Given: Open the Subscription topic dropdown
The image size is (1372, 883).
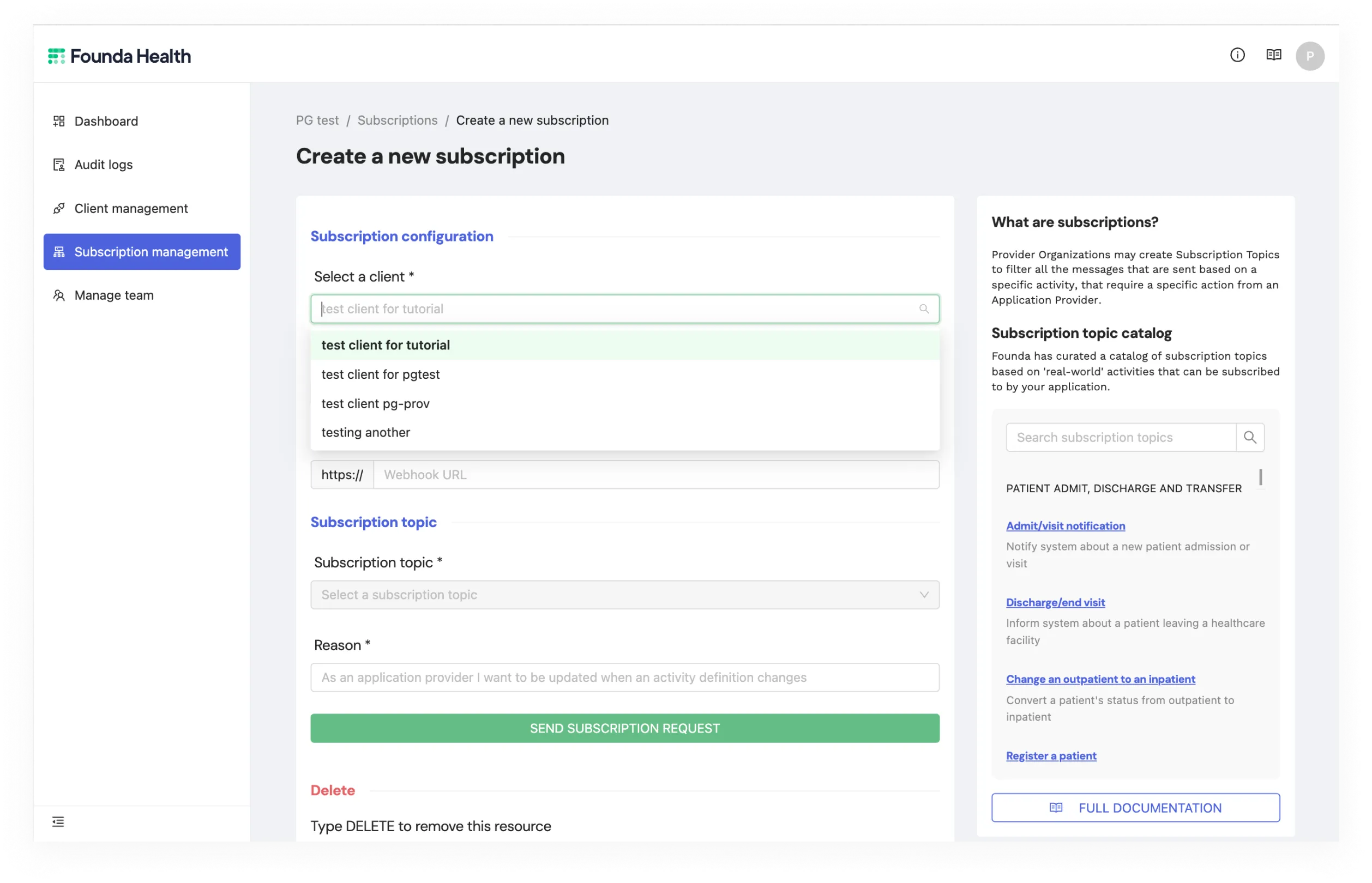Looking at the screenshot, I should 624,595.
